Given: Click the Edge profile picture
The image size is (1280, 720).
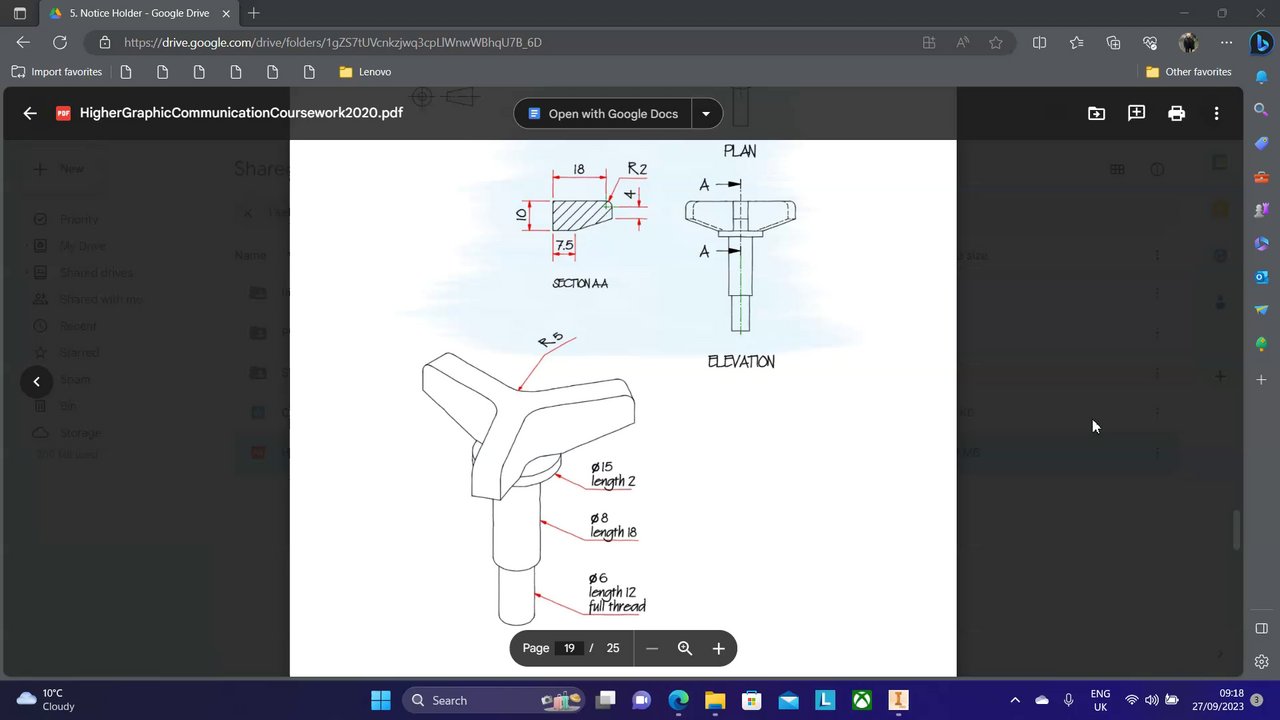Looking at the screenshot, I should 1188,42.
